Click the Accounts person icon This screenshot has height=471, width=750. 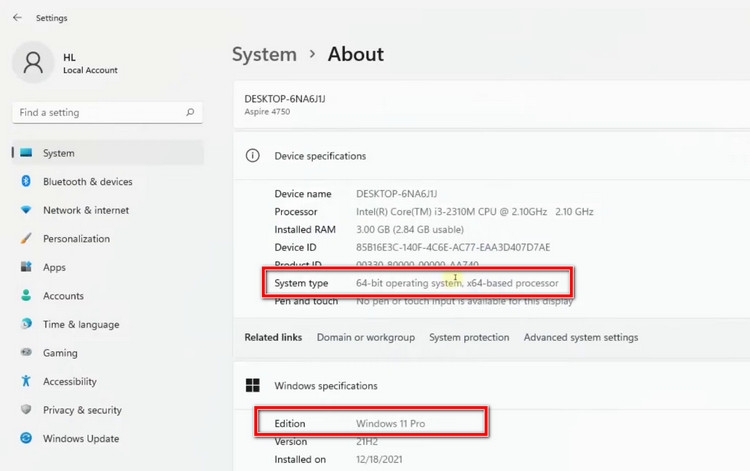click(26, 296)
